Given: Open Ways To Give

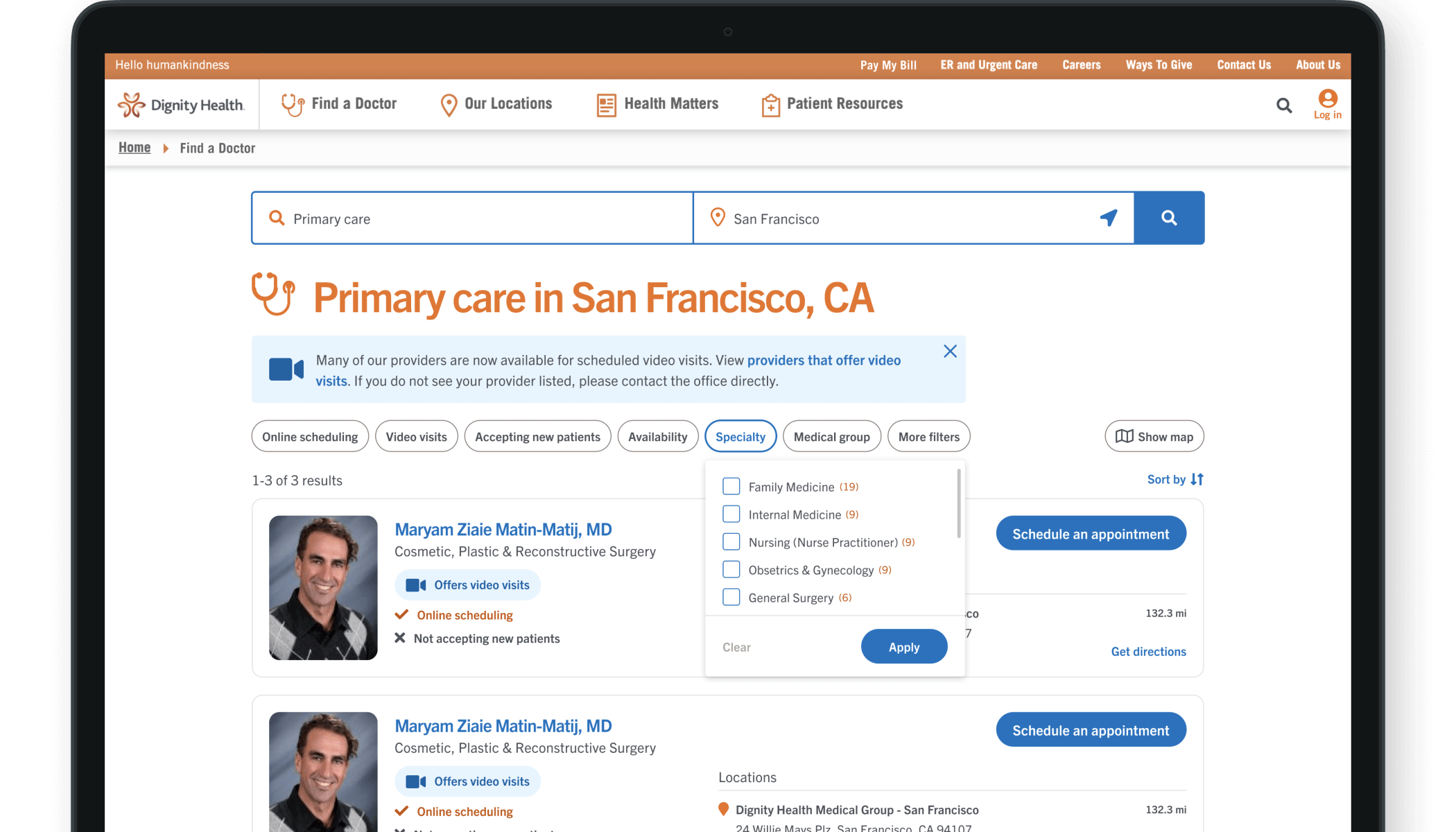Looking at the screenshot, I should pos(1159,65).
